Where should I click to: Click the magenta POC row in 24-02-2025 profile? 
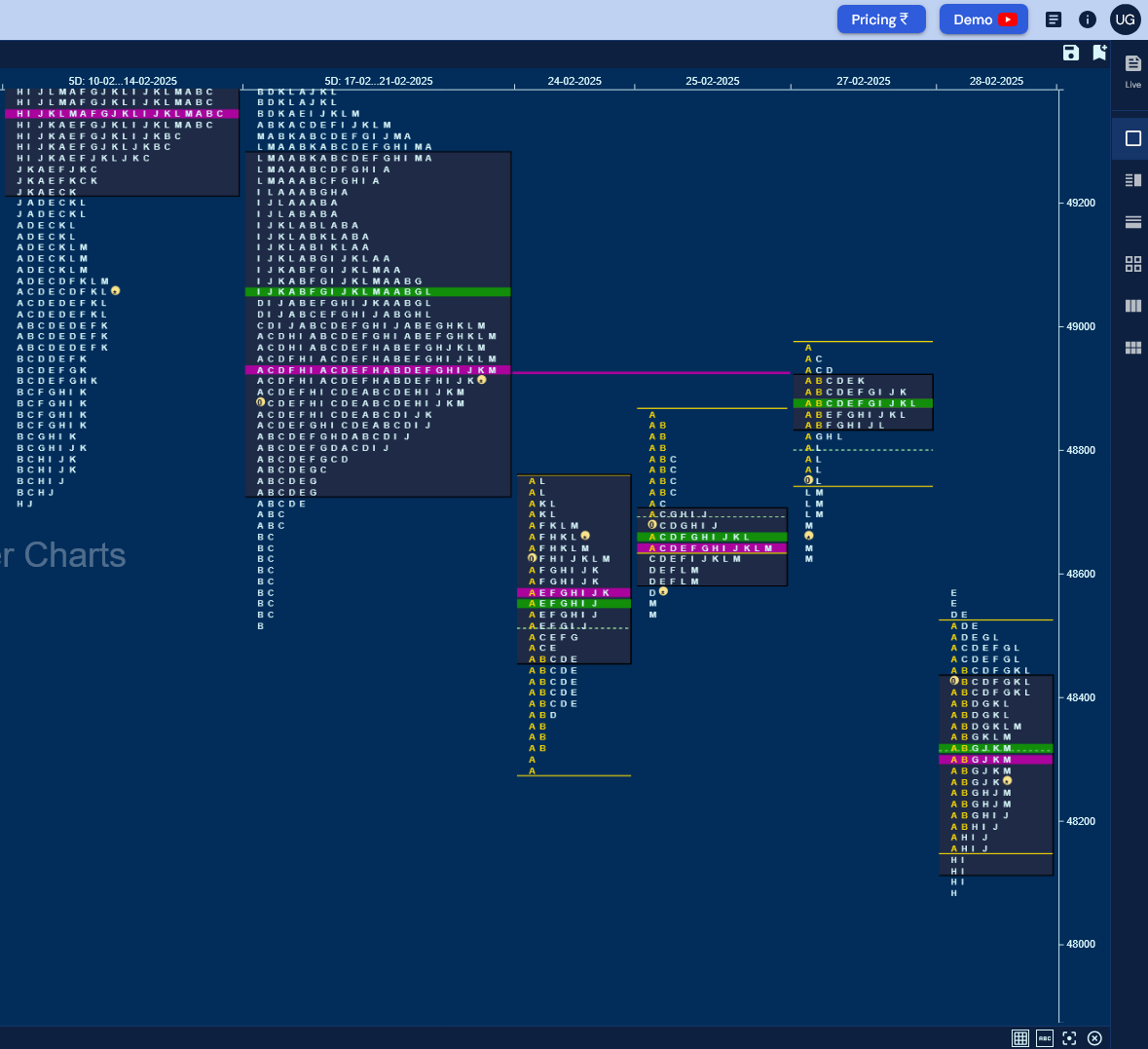coord(574,592)
